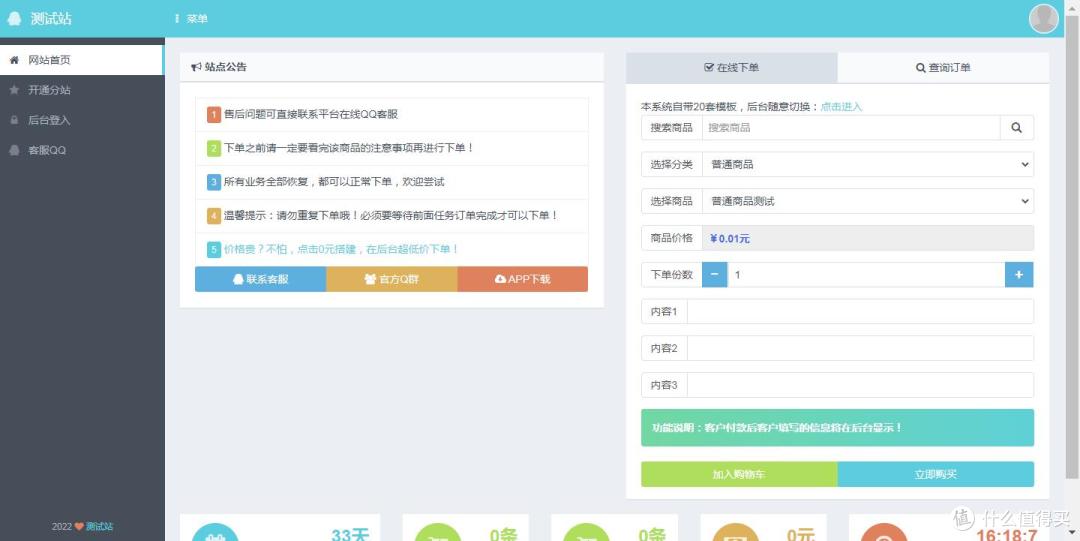Open the 选择分类 dropdown
Image resolution: width=1080 pixels, height=541 pixels.
click(x=868, y=165)
